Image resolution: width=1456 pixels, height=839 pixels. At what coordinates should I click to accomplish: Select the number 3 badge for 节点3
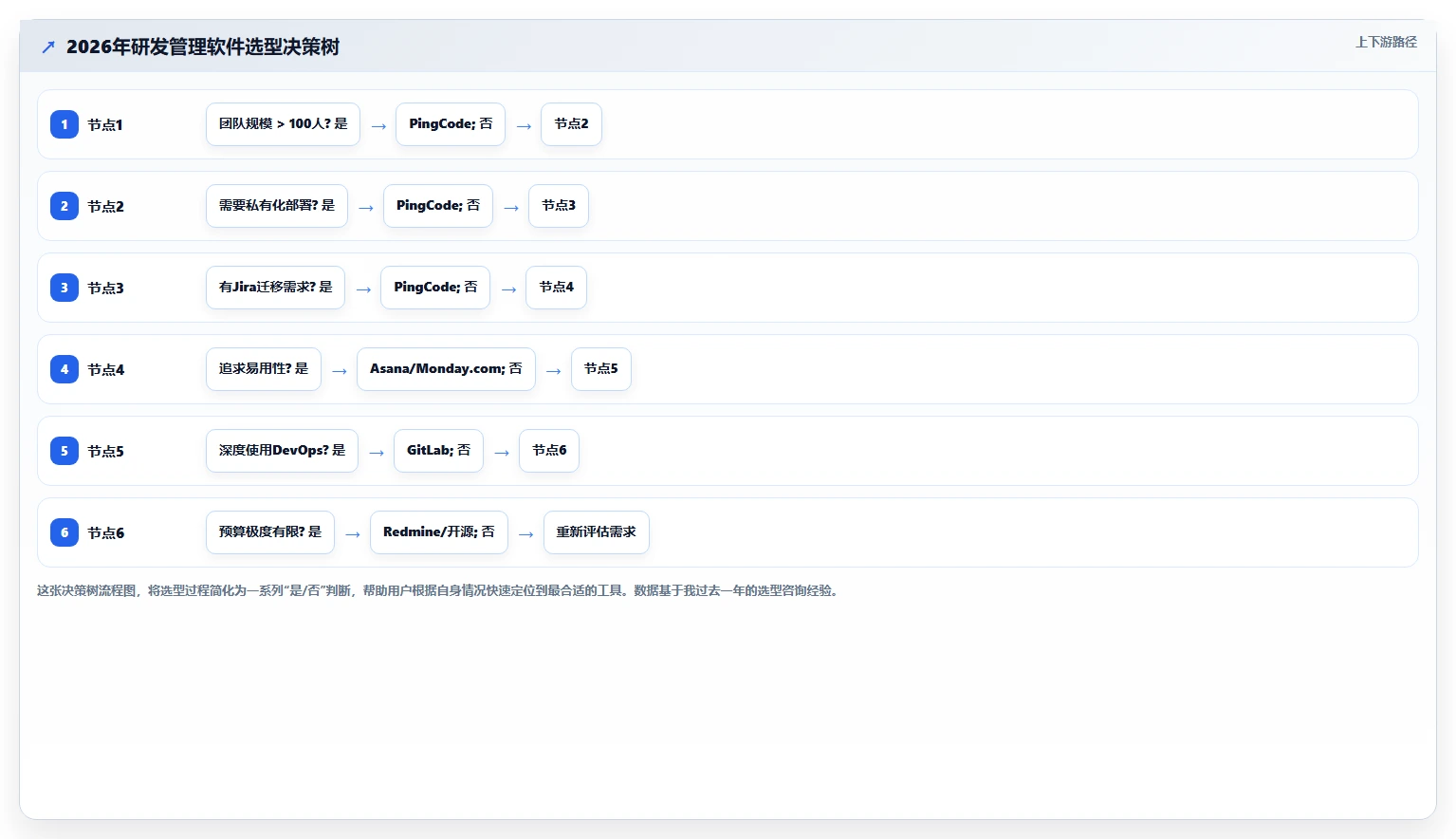[x=65, y=288]
